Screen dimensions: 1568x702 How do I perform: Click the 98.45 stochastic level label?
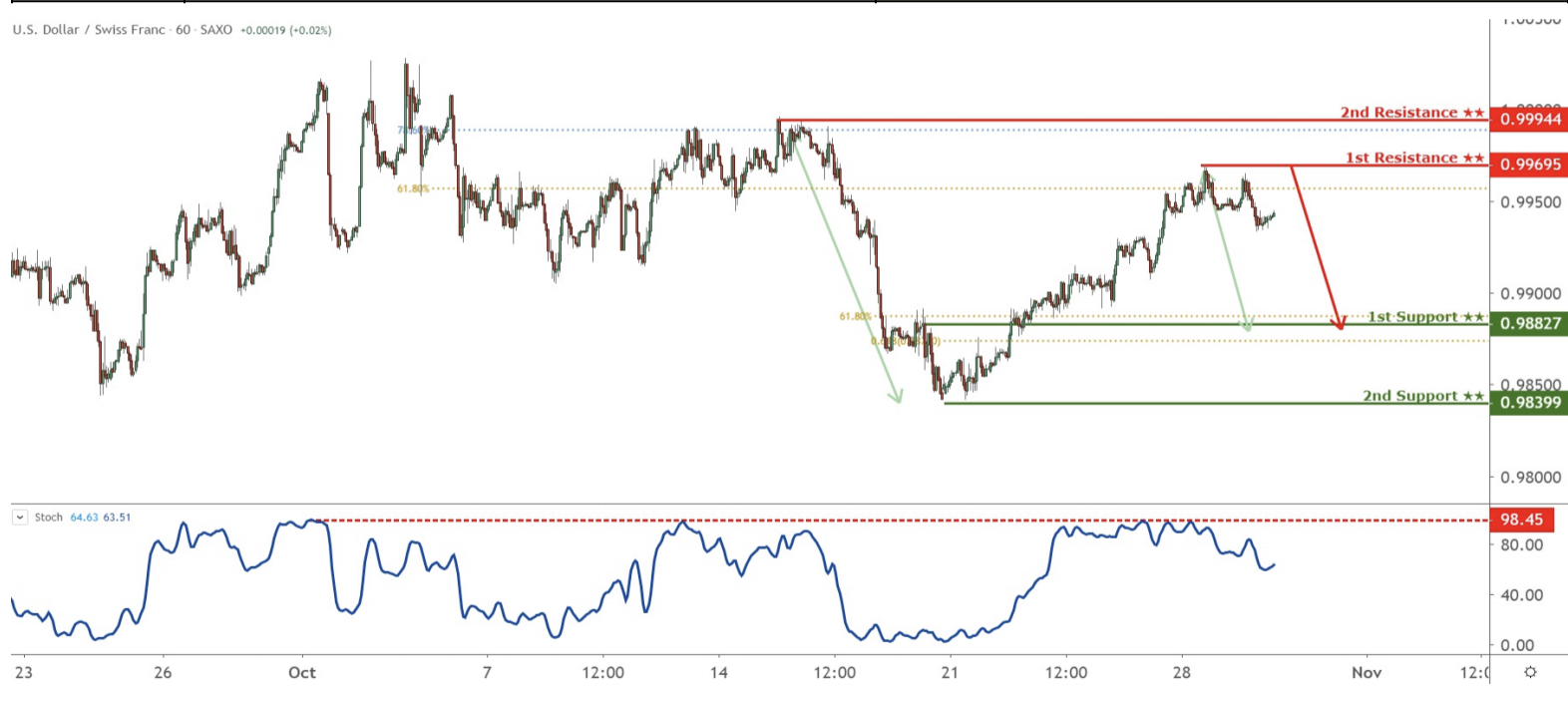pos(1521,520)
